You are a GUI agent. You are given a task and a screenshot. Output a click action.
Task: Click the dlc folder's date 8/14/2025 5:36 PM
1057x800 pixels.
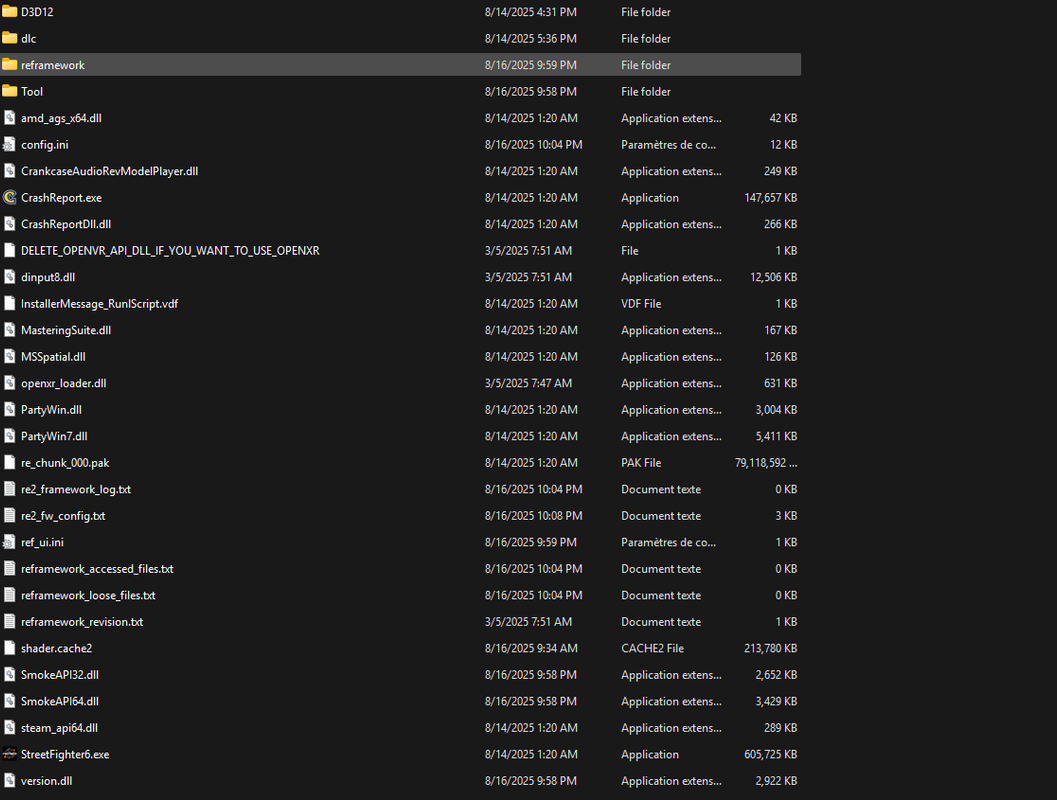(531, 38)
